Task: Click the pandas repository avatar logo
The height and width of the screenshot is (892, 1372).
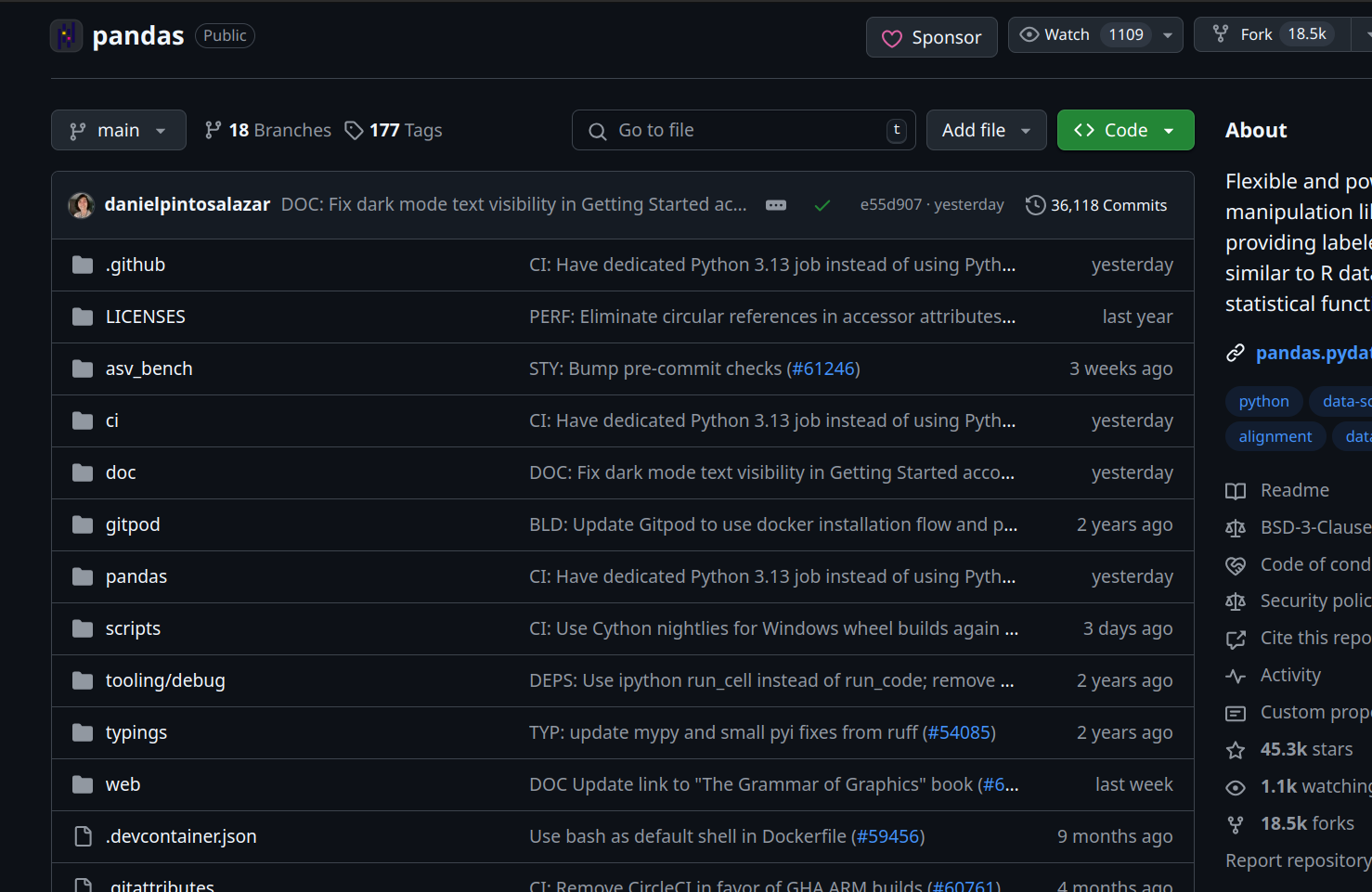Action: [x=66, y=36]
